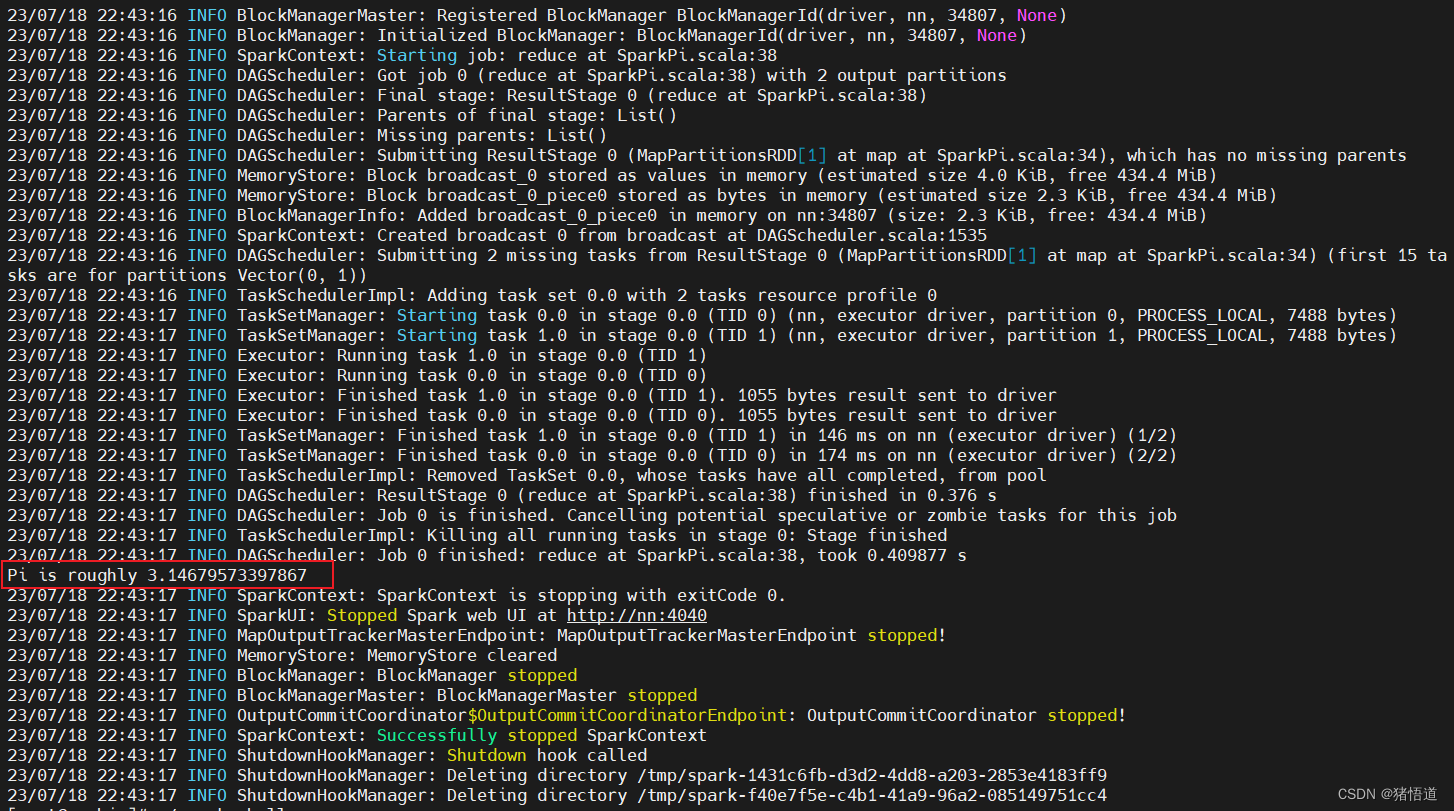The height and width of the screenshot is (811, 1454).
Task: Click 'Deleting directory /tmp/spark-1431c6fb' line
Action: coord(557,775)
